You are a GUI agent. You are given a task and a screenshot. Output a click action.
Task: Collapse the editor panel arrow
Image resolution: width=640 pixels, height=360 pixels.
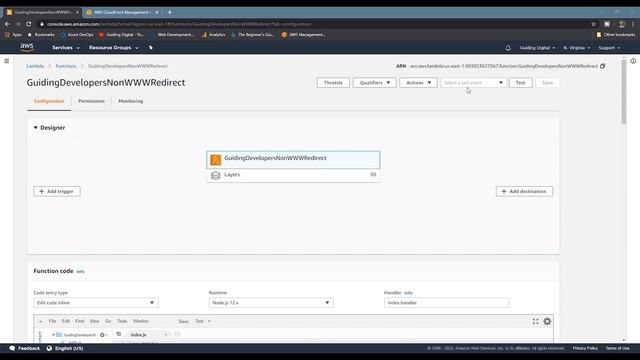pyautogui.click(x=40, y=321)
